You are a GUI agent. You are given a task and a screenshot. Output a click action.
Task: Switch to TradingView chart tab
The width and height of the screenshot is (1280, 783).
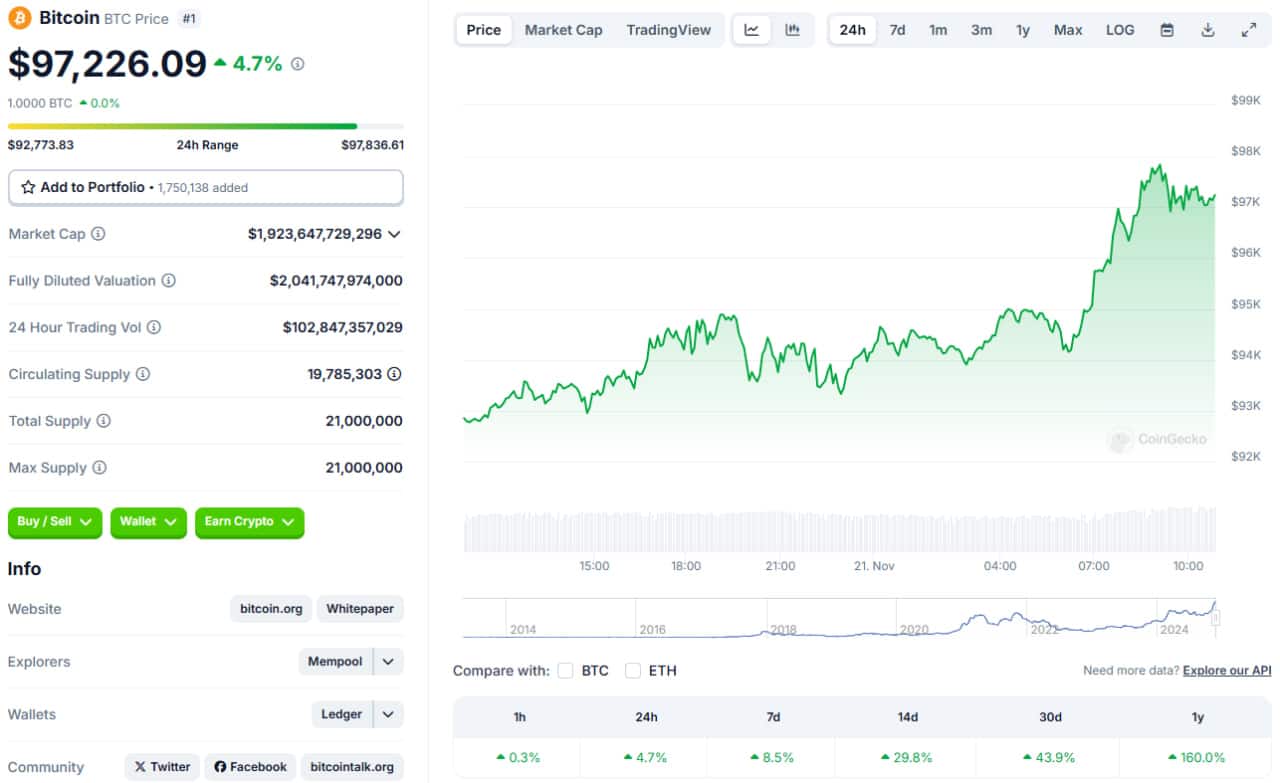pyautogui.click(x=669, y=30)
